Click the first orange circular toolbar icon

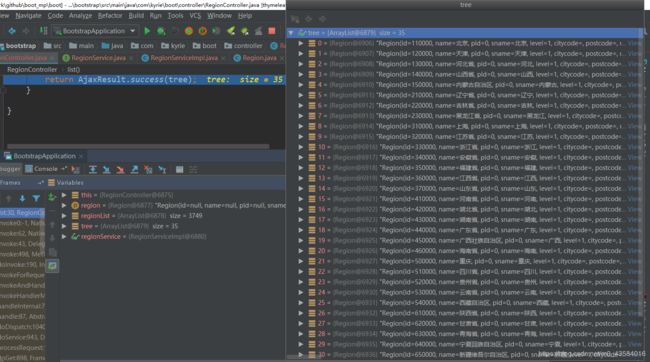pyautogui.click(x=189, y=31)
